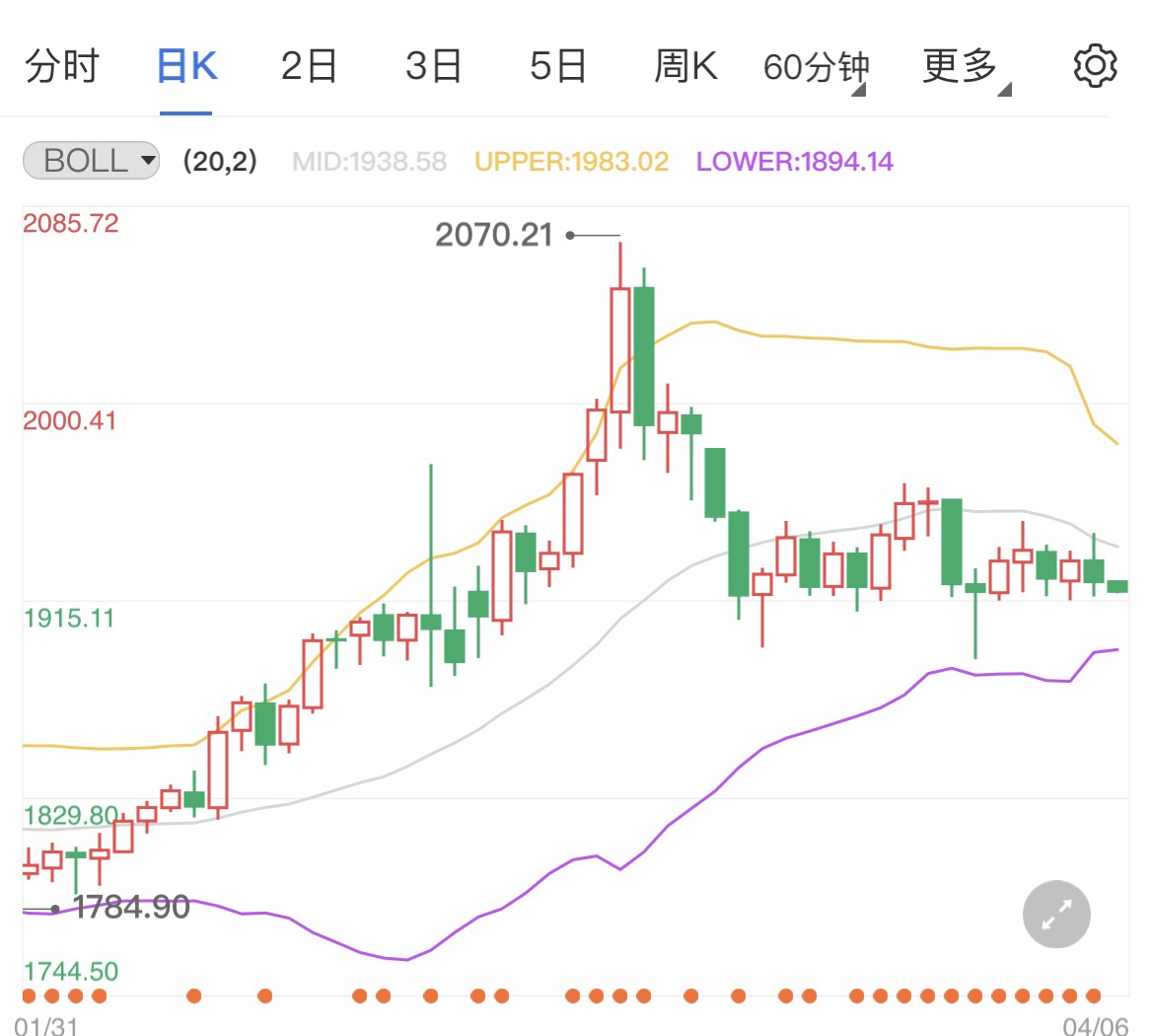Image resolution: width=1153 pixels, height=1036 pixels.
Task: Open the 60分钟 interval dropdown
Action: (817, 68)
